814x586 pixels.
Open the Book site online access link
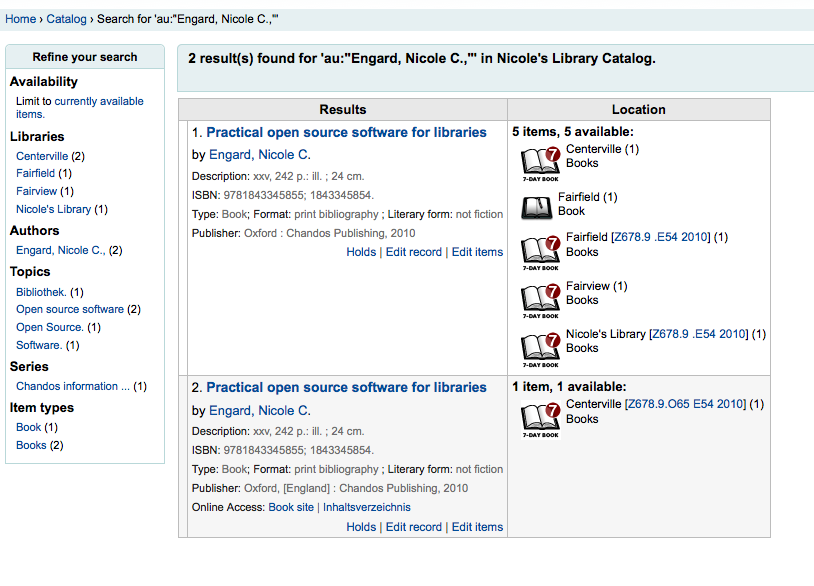click(291, 507)
